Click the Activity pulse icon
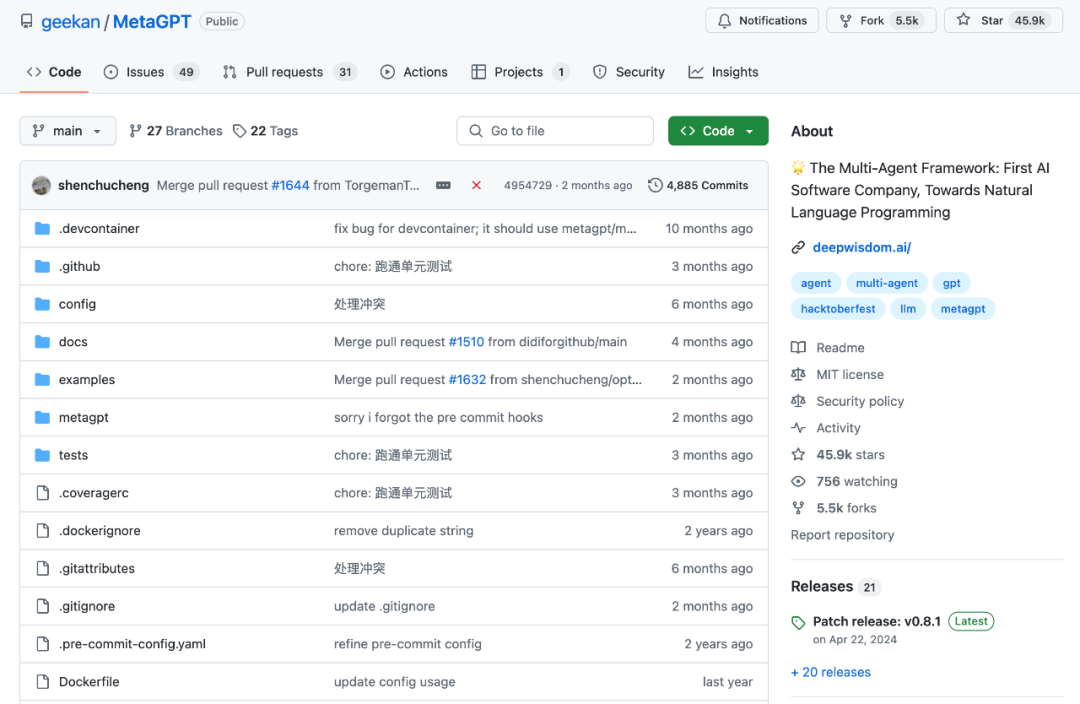The image size is (1080, 704). click(x=798, y=428)
